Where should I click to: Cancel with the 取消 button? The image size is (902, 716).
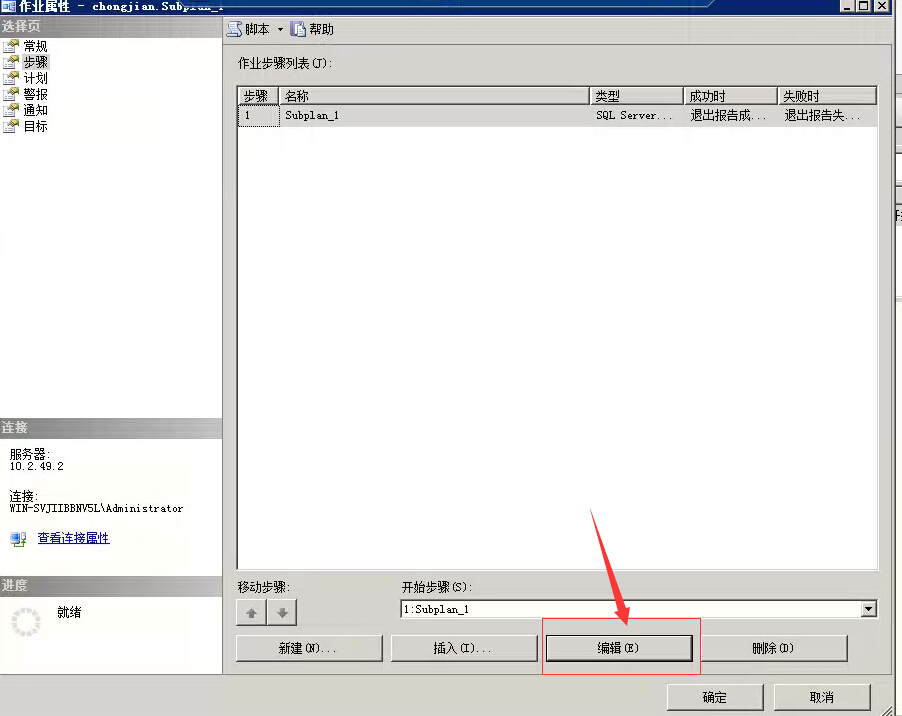point(822,698)
